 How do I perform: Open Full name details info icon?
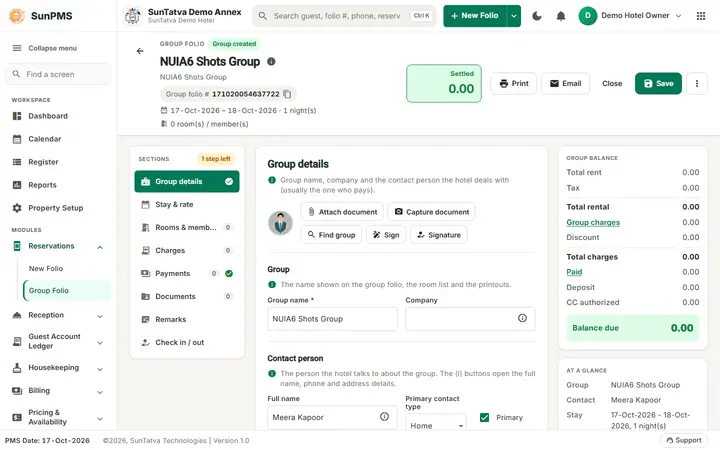384,416
